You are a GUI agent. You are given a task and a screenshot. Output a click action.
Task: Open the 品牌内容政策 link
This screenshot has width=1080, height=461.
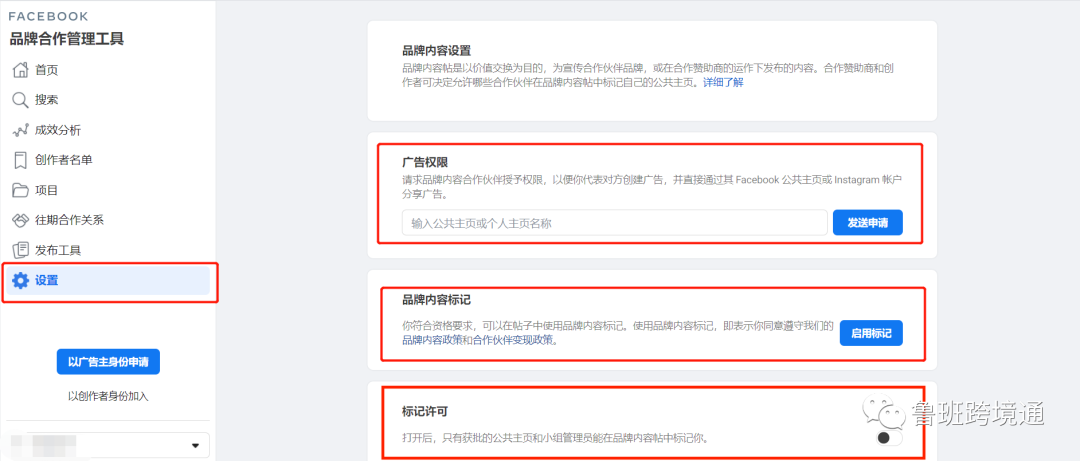433,340
